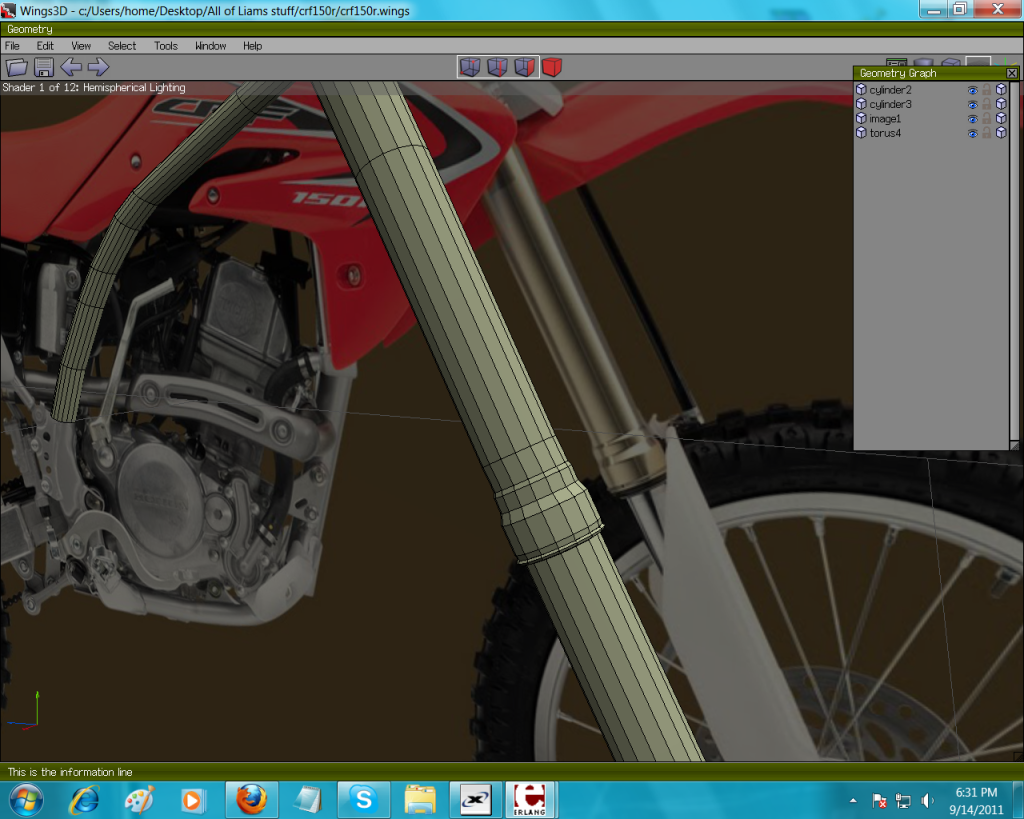Click the Open file toolbar icon

coord(17,67)
